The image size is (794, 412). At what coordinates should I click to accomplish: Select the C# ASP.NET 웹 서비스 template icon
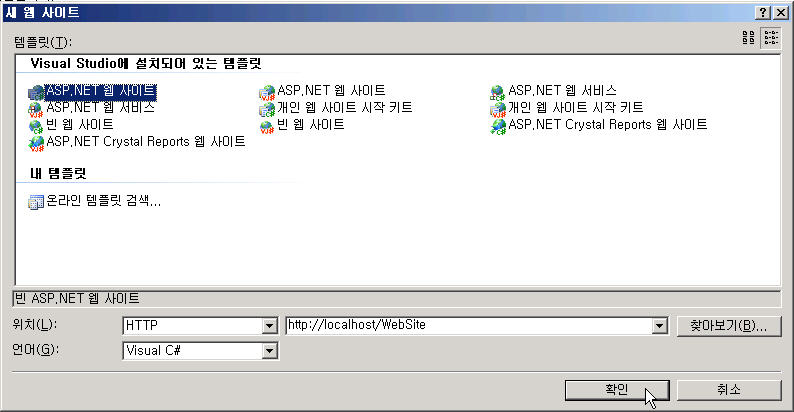pyautogui.click(x=498, y=92)
